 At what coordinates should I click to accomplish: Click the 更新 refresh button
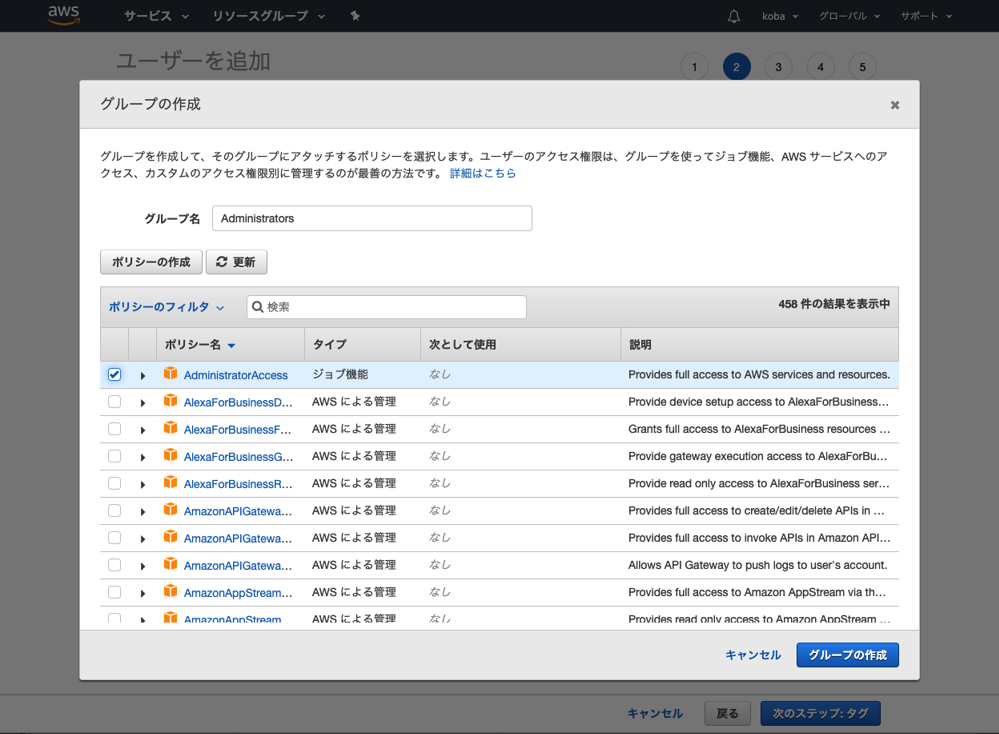(x=236, y=262)
